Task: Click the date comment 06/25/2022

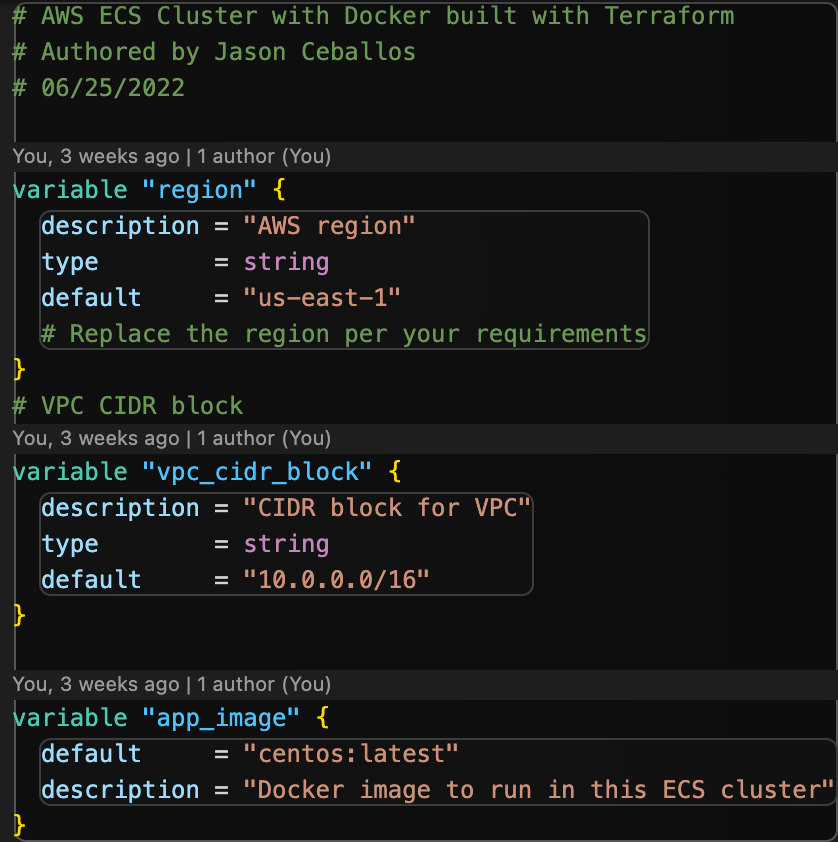Action: point(99,88)
